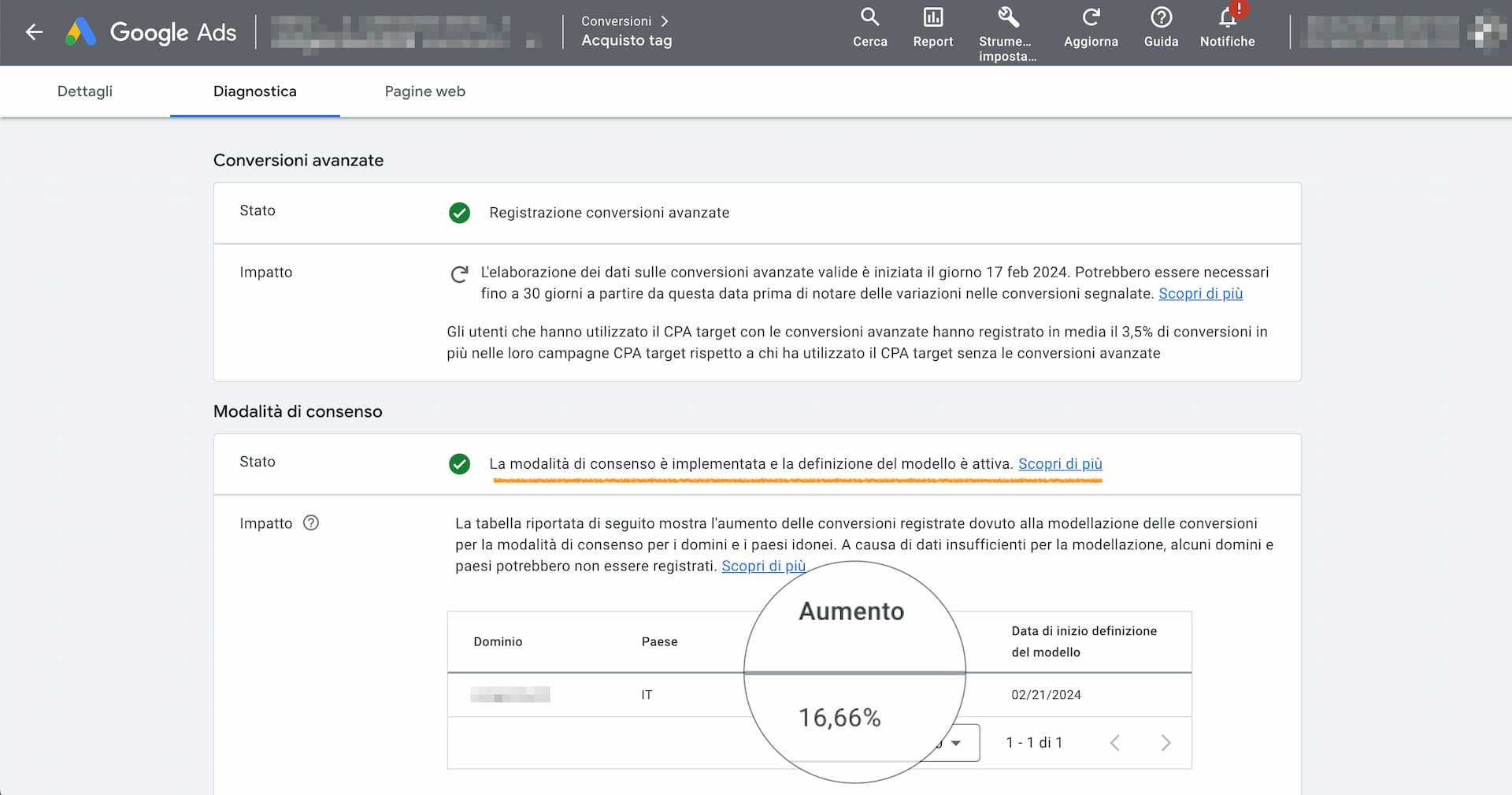Switch to the Dettagli tab
The image size is (1512, 795).
84,91
